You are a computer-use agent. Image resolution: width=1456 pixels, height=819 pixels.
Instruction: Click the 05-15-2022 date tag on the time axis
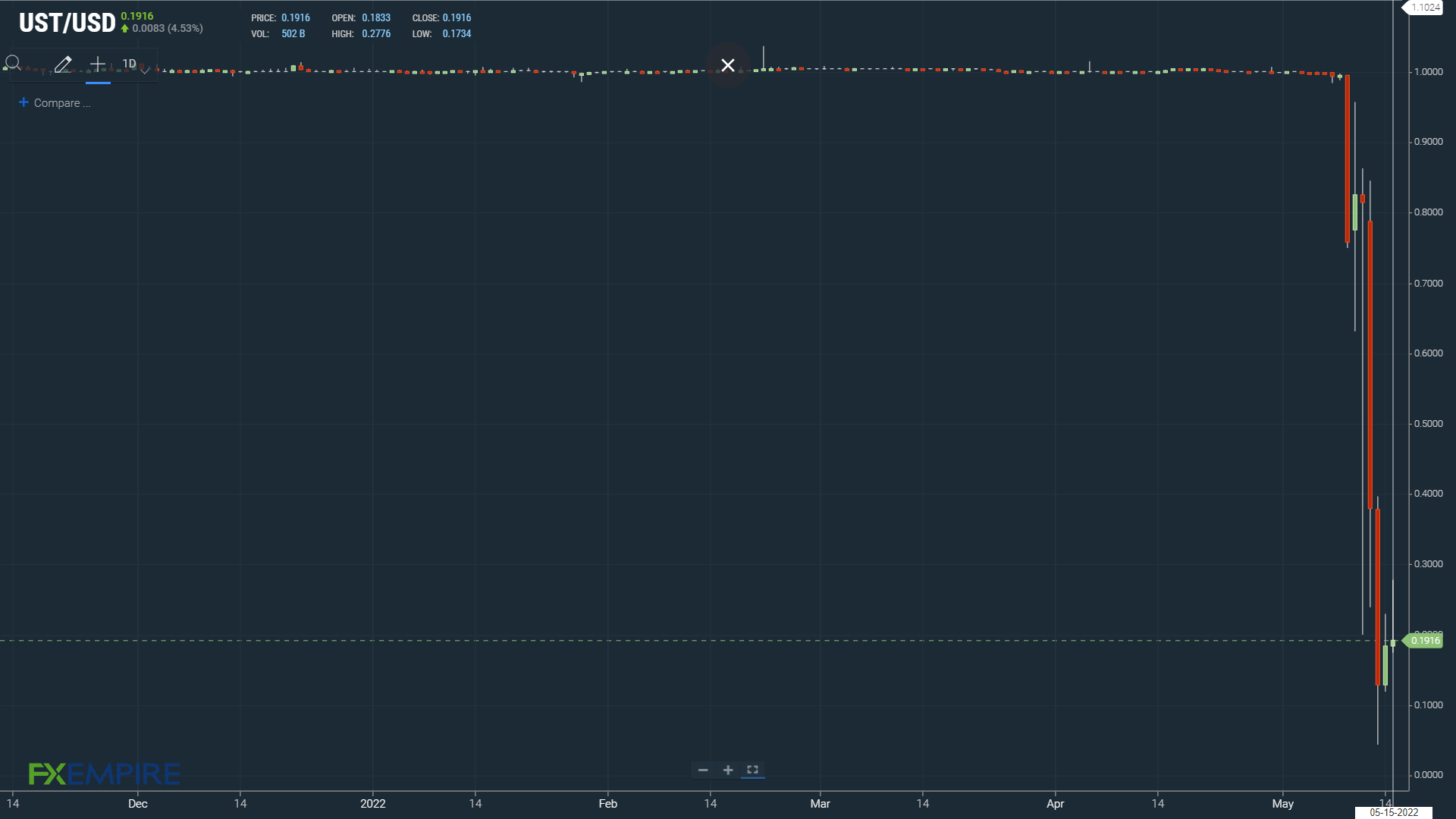(x=1394, y=812)
